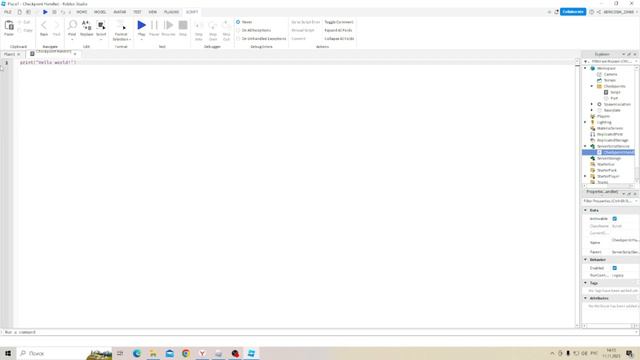
Task: Open the Roblox Studio taskbar icon
Action: click(251, 353)
